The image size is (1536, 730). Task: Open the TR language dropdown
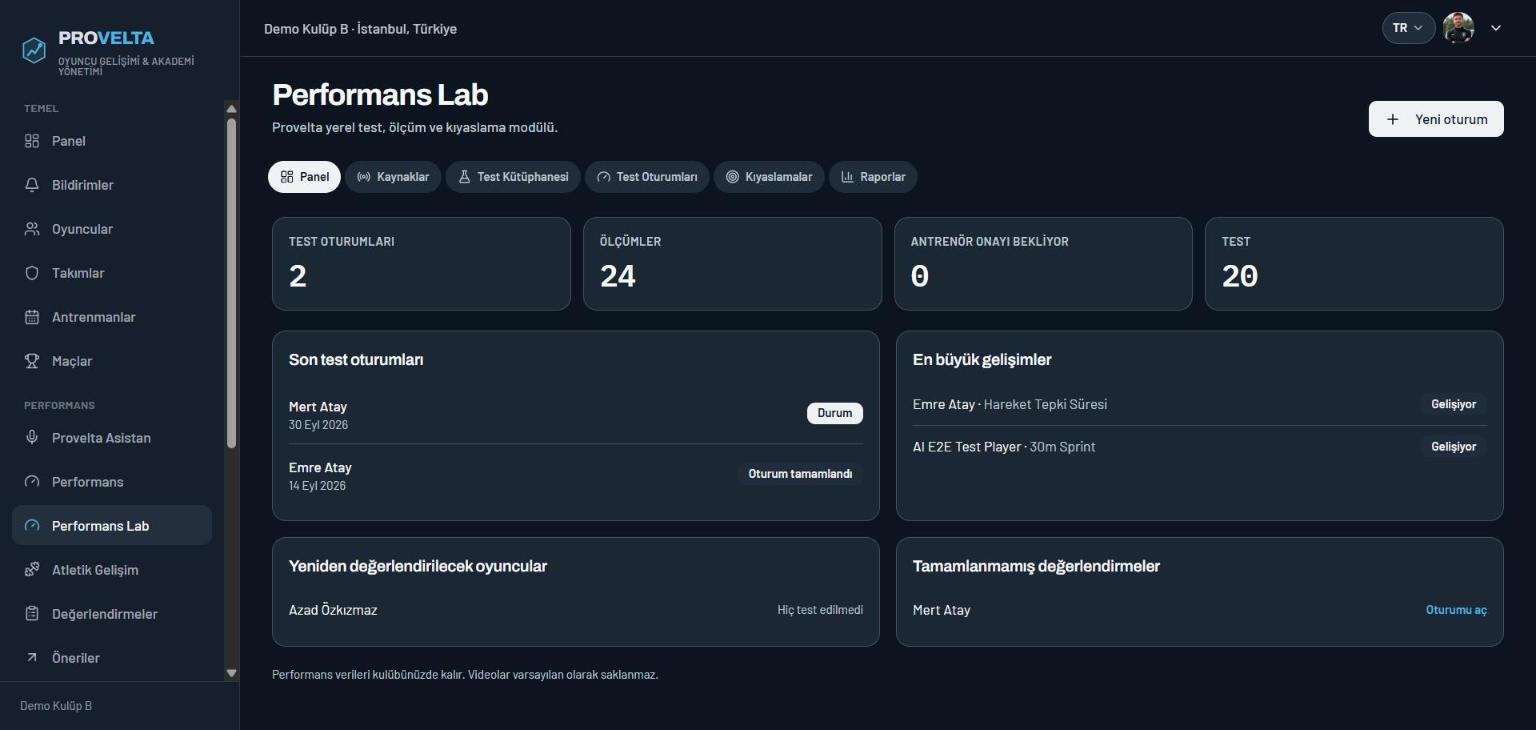pyautogui.click(x=1409, y=28)
